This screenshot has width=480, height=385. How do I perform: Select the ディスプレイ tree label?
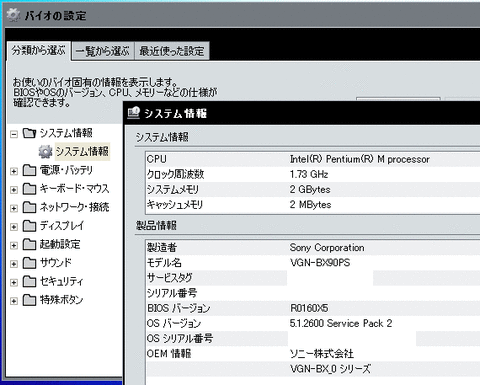[62, 226]
